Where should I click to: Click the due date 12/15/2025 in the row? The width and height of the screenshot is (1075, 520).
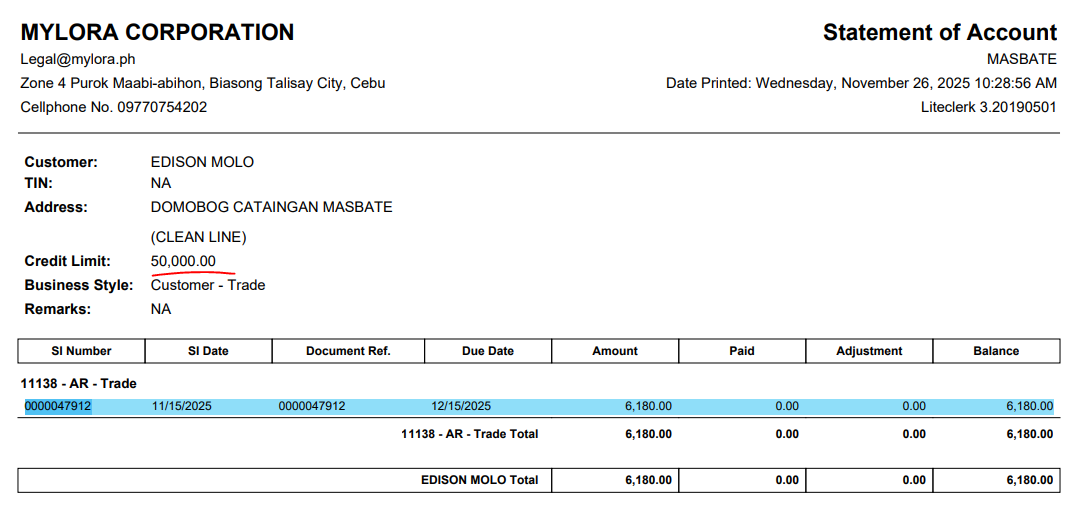[x=461, y=406]
